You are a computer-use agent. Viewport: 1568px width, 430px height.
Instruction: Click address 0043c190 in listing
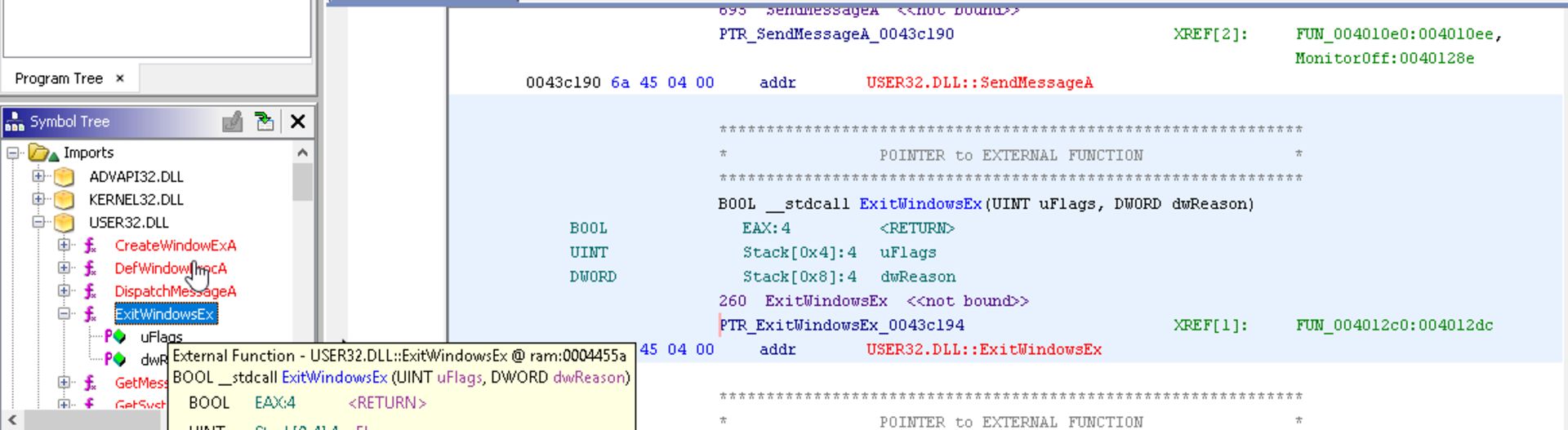[563, 82]
